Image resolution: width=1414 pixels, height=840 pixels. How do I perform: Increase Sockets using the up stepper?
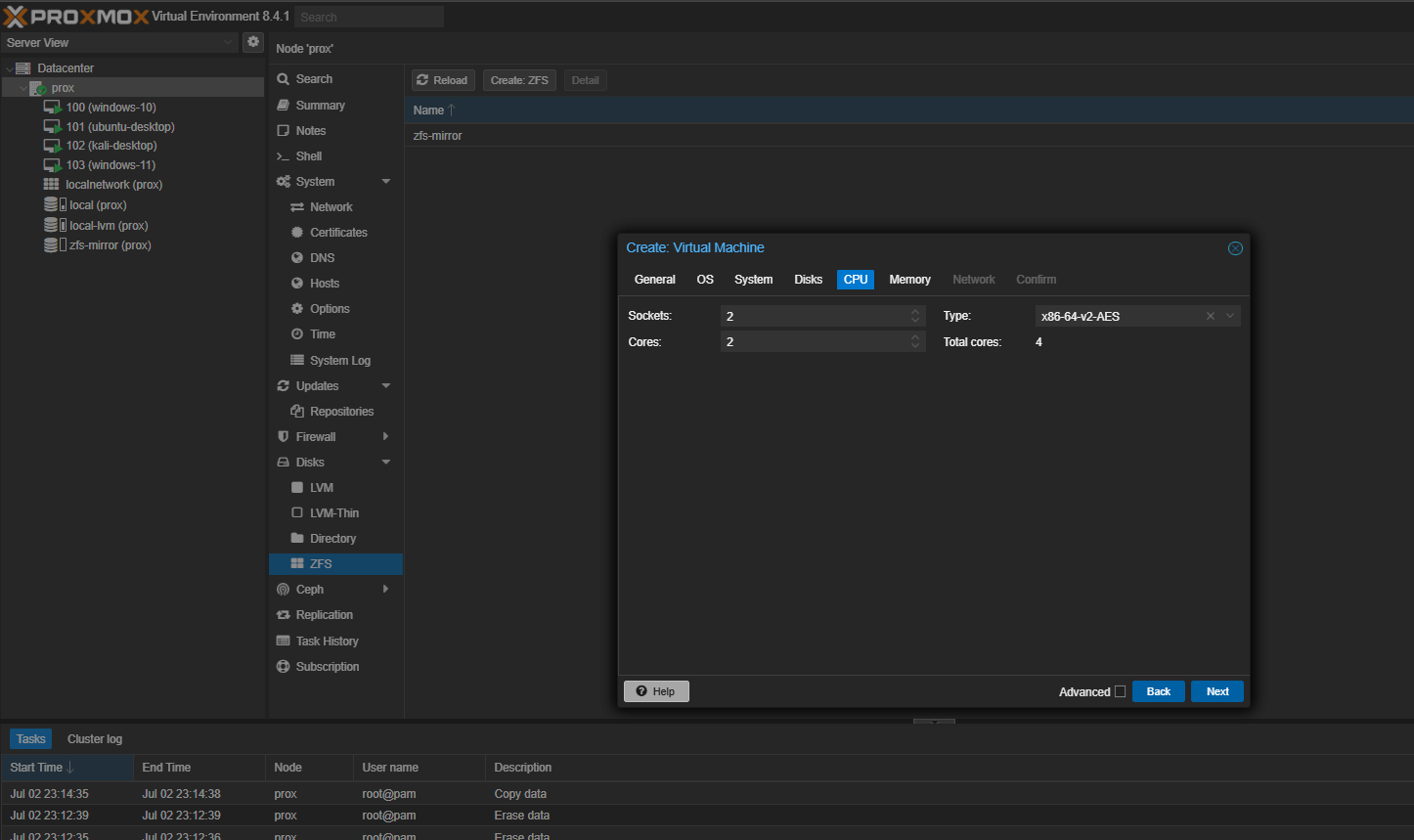click(x=915, y=311)
